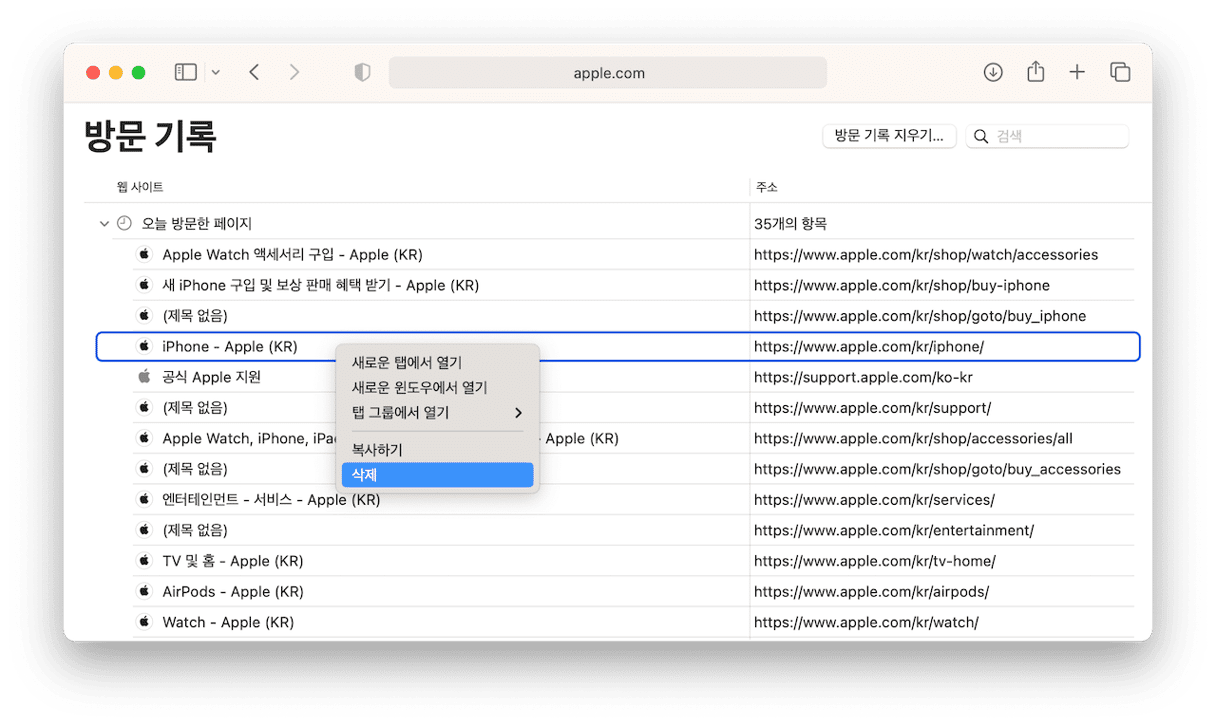Viewport: 1216px width, 725px height.
Task: Click the shop/accessories/all URL
Action: pos(915,438)
